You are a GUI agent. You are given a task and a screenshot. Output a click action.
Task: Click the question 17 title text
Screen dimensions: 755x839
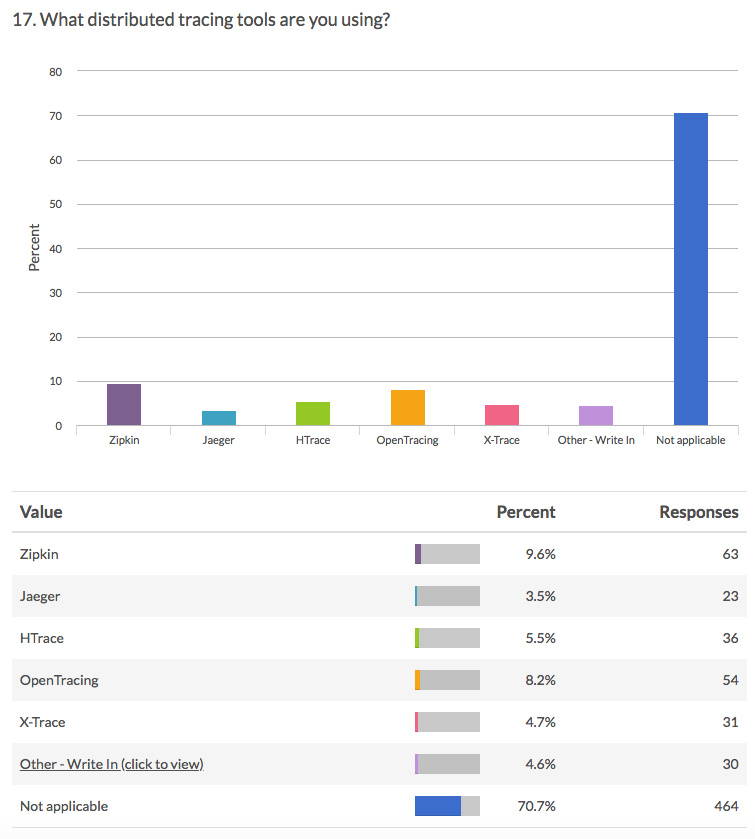tap(200, 20)
